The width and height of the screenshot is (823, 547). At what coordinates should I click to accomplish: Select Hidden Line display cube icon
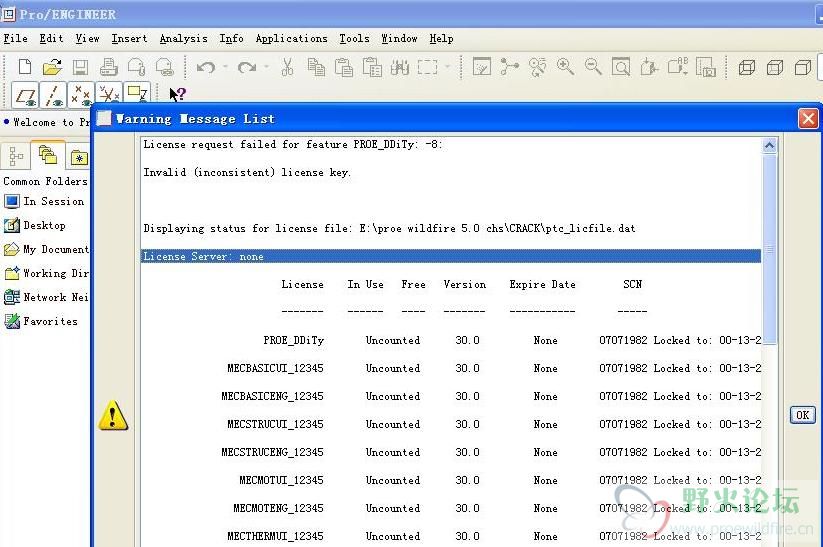775,67
